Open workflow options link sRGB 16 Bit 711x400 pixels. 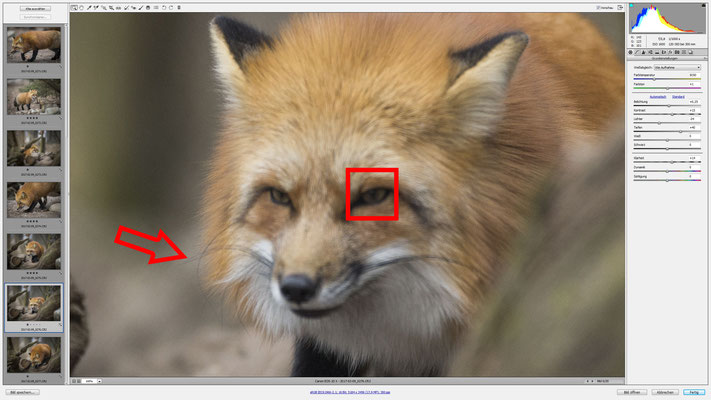pos(350,392)
